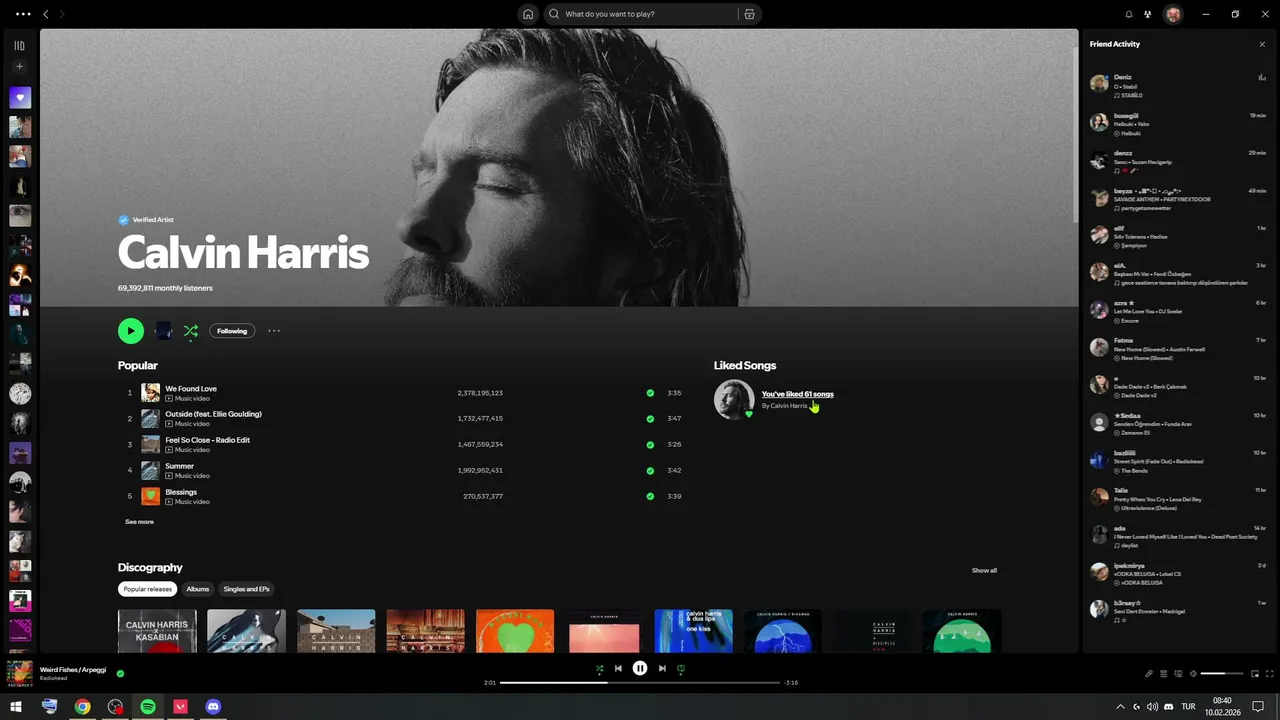The image size is (1280, 720).
Task: Open Connect to a device icon
Action: click(1178, 673)
